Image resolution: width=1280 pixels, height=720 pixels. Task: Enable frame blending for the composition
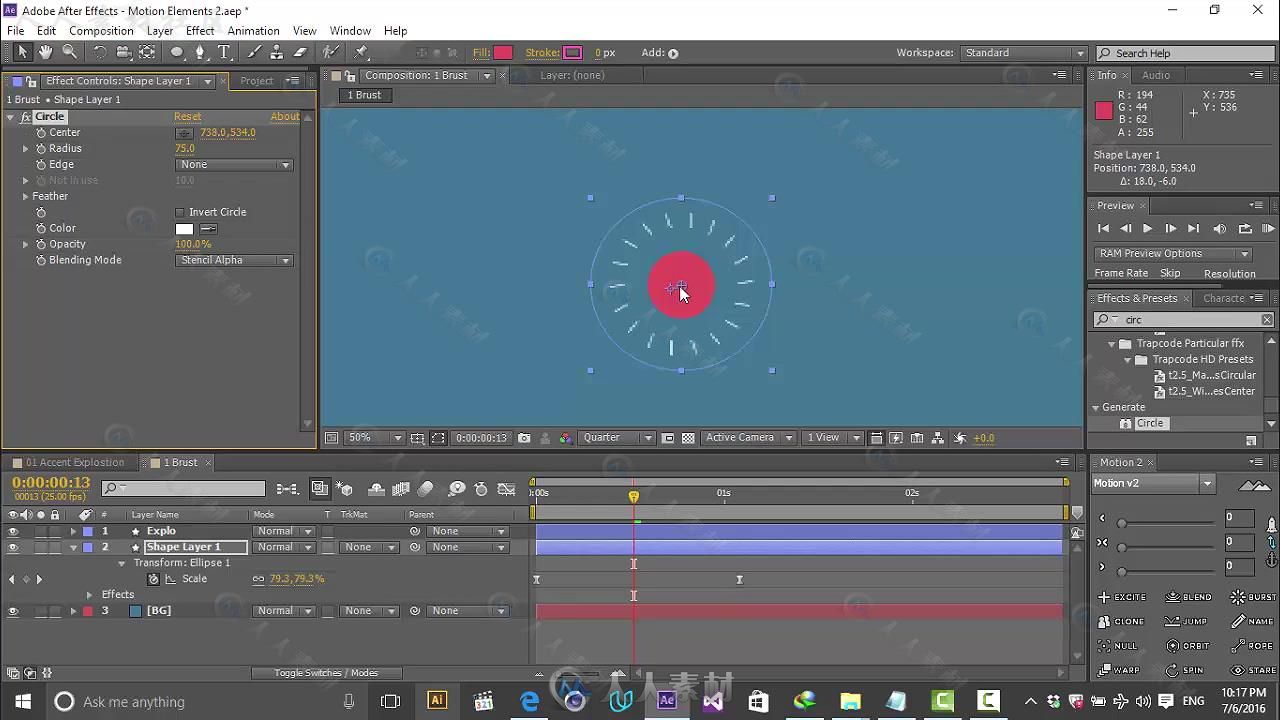pos(401,489)
